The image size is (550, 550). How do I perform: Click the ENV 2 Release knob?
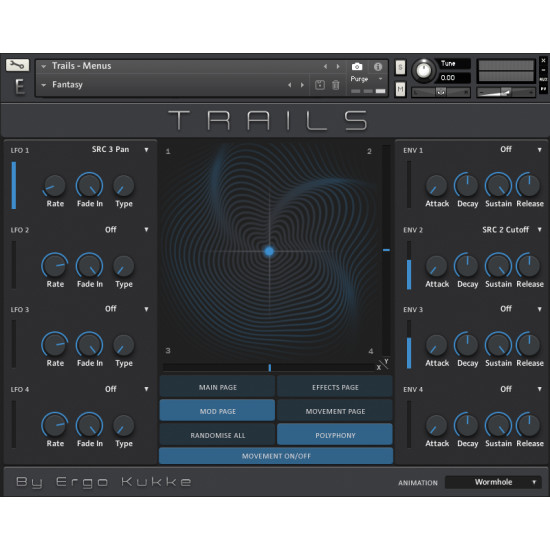click(529, 266)
